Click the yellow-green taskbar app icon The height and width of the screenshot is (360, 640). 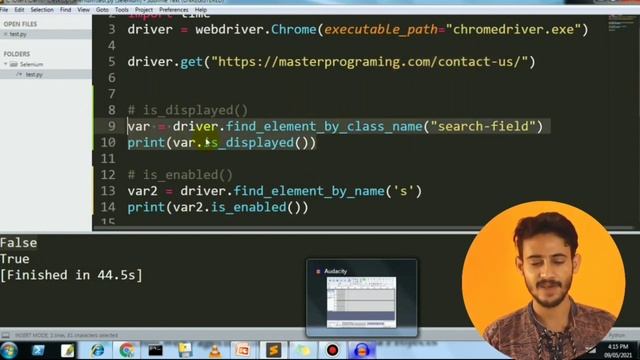tap(302, 350)
